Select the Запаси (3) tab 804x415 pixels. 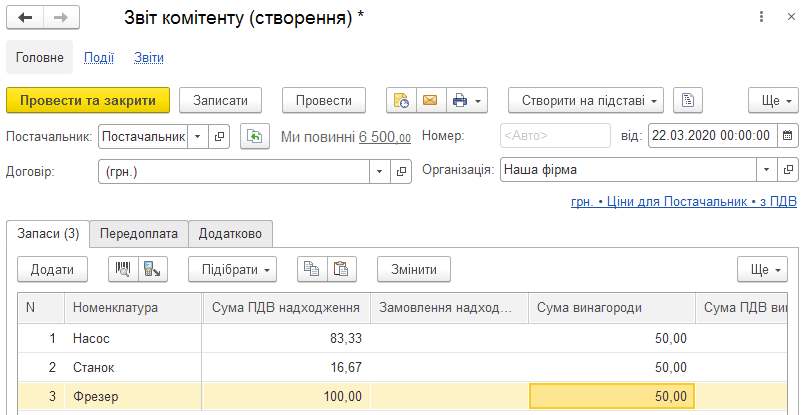tap(48, 234)
